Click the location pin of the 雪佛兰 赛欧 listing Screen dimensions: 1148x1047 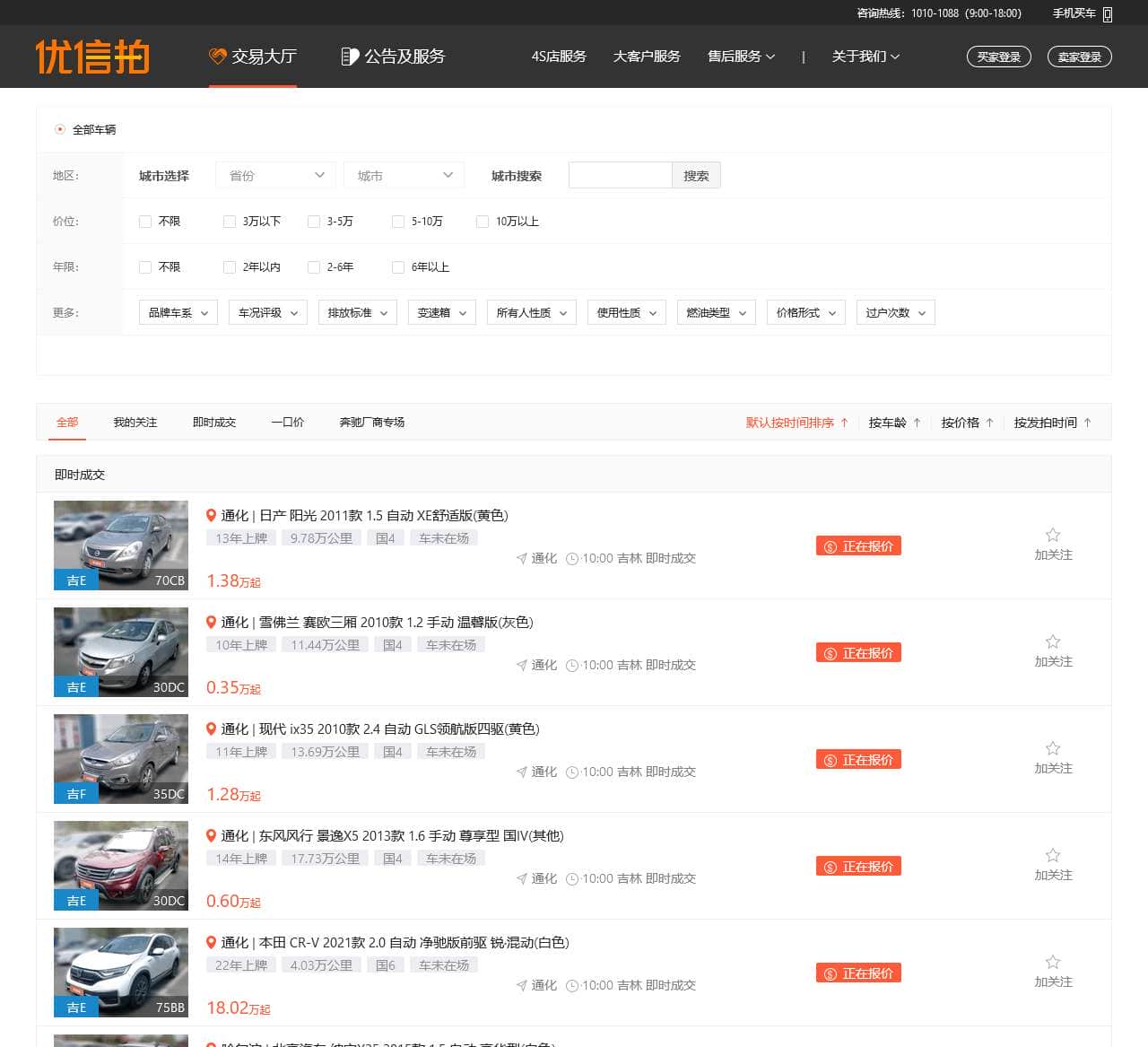(212, 622)
